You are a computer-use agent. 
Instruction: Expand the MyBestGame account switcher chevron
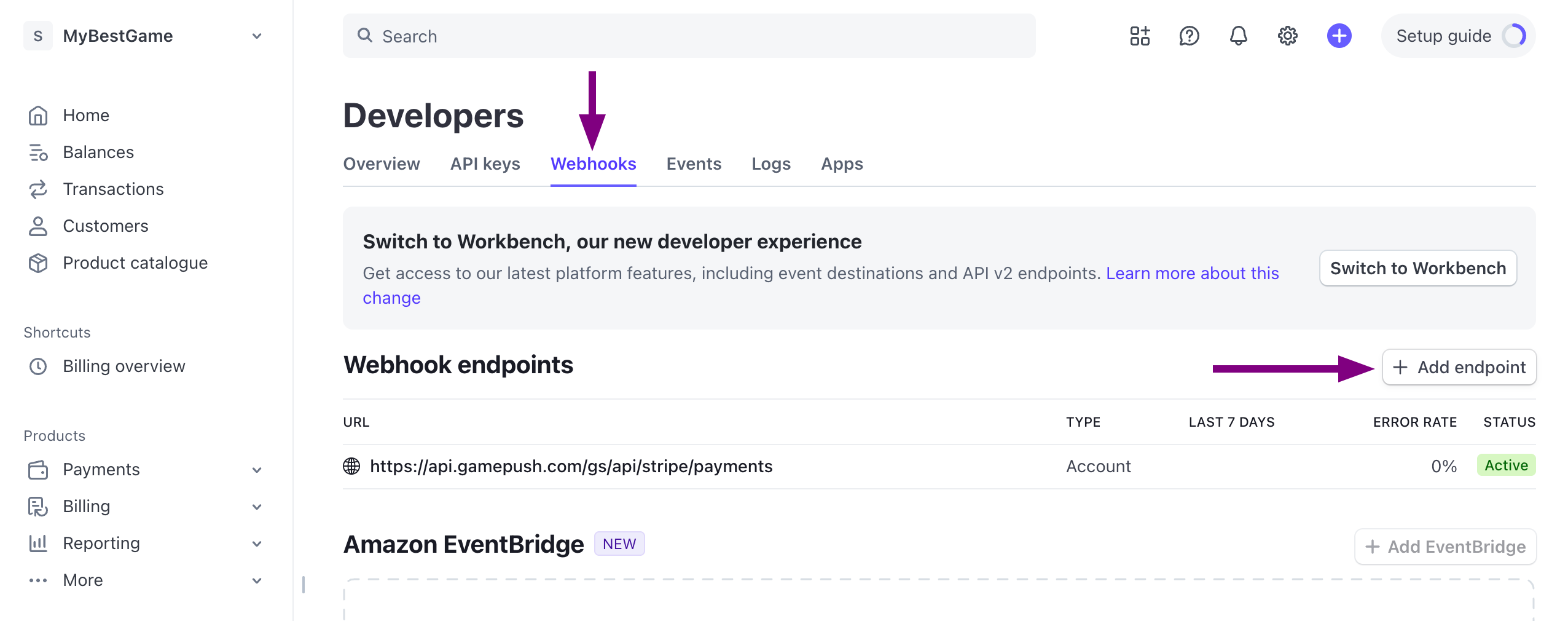[257, 36]
